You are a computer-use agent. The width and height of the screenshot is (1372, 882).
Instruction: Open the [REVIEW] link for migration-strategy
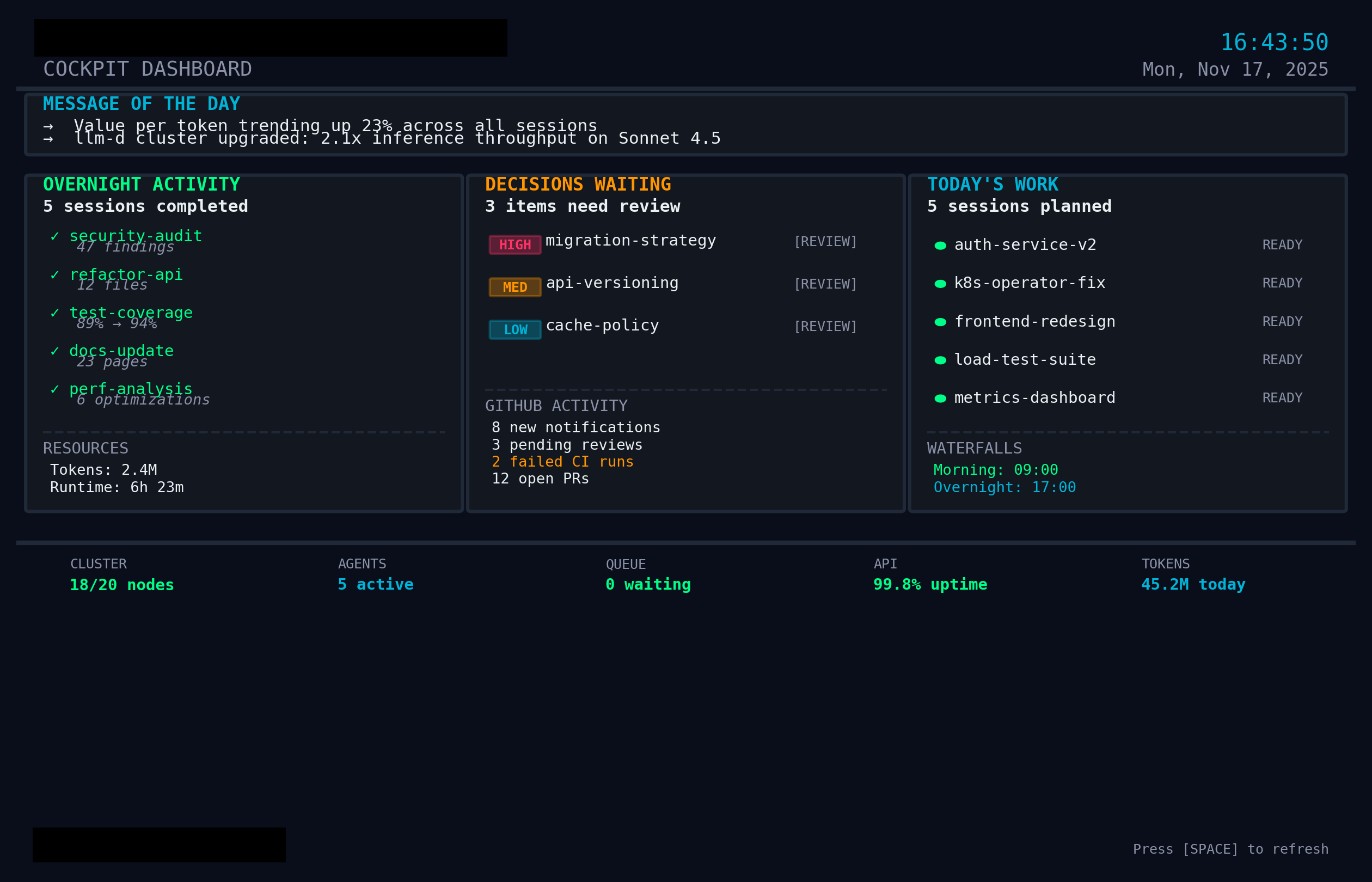(x=825, y=242)
